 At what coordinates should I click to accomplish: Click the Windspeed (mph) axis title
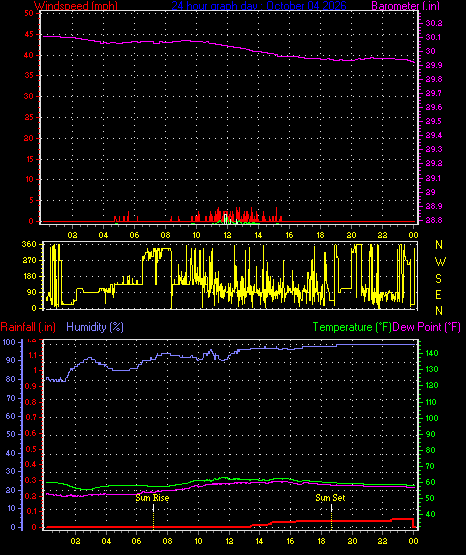coord(76,6)
